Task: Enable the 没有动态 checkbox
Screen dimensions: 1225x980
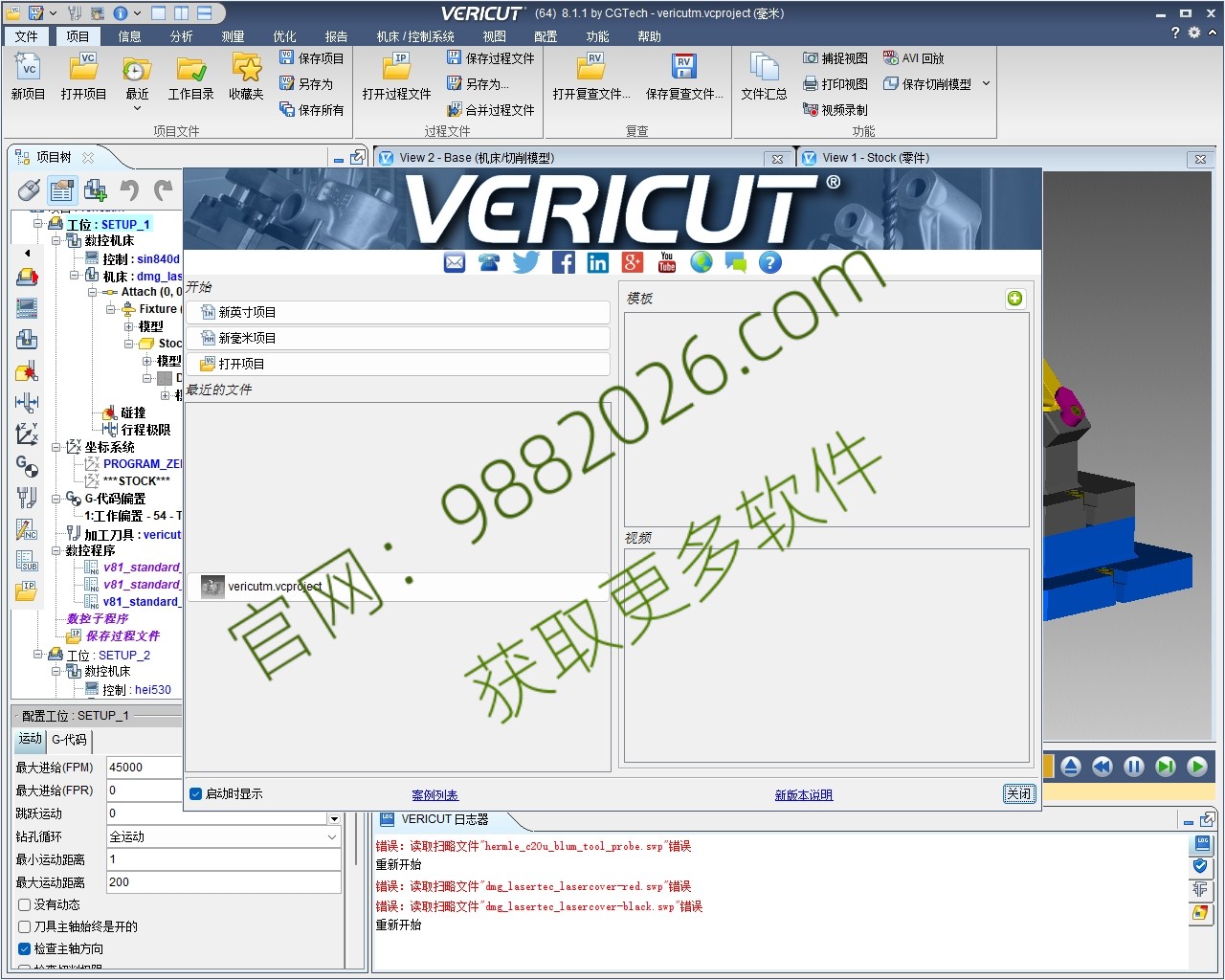Action: click(25, 904)
